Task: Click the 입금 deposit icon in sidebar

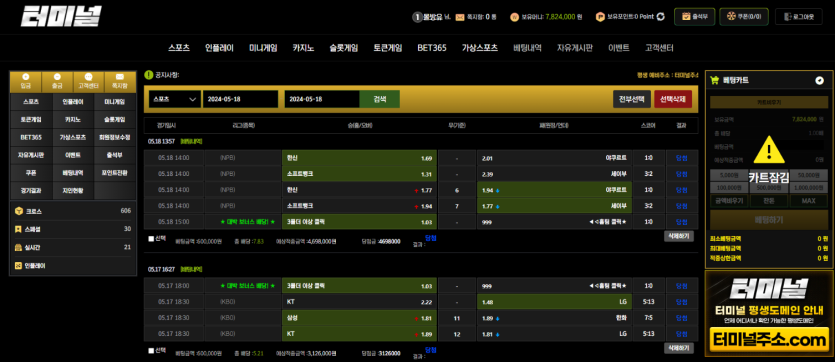Action: pos(26,77)
